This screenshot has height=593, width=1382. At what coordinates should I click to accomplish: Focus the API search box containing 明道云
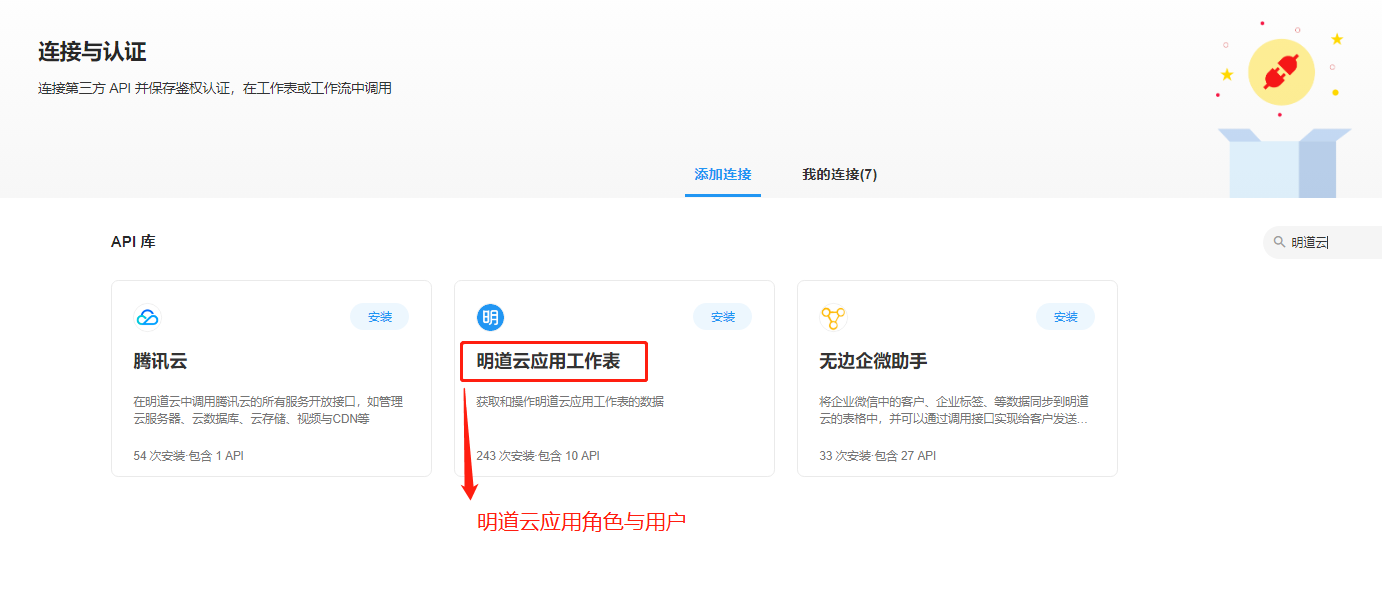[x=1330, y=242]
